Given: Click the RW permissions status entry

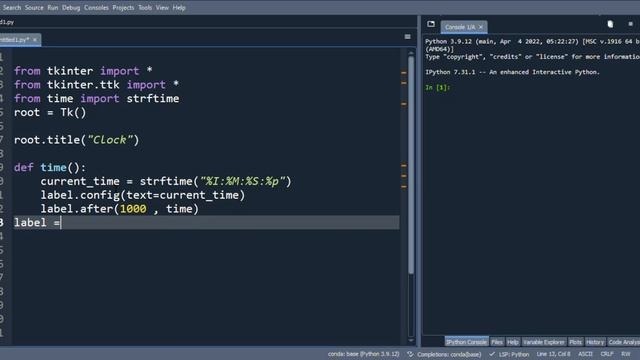Looking at the screenshot, I should pyautogui.click(x=626, y=354).
